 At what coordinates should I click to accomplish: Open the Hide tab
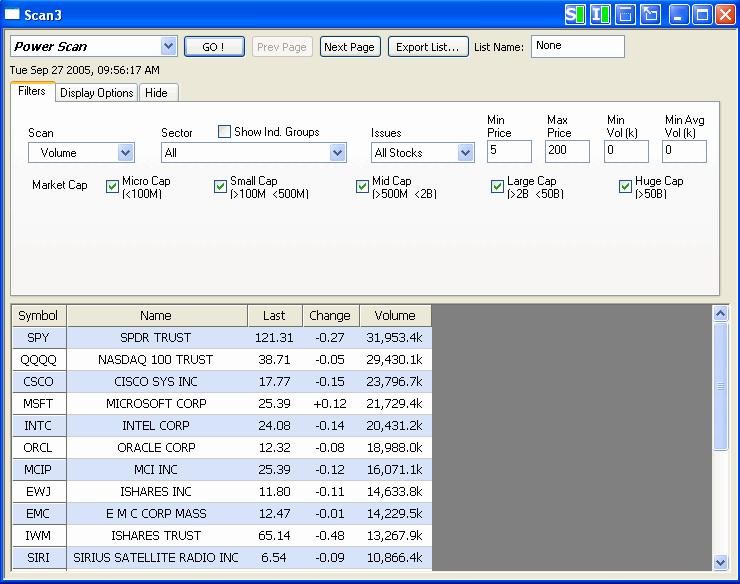click(156, 93)
